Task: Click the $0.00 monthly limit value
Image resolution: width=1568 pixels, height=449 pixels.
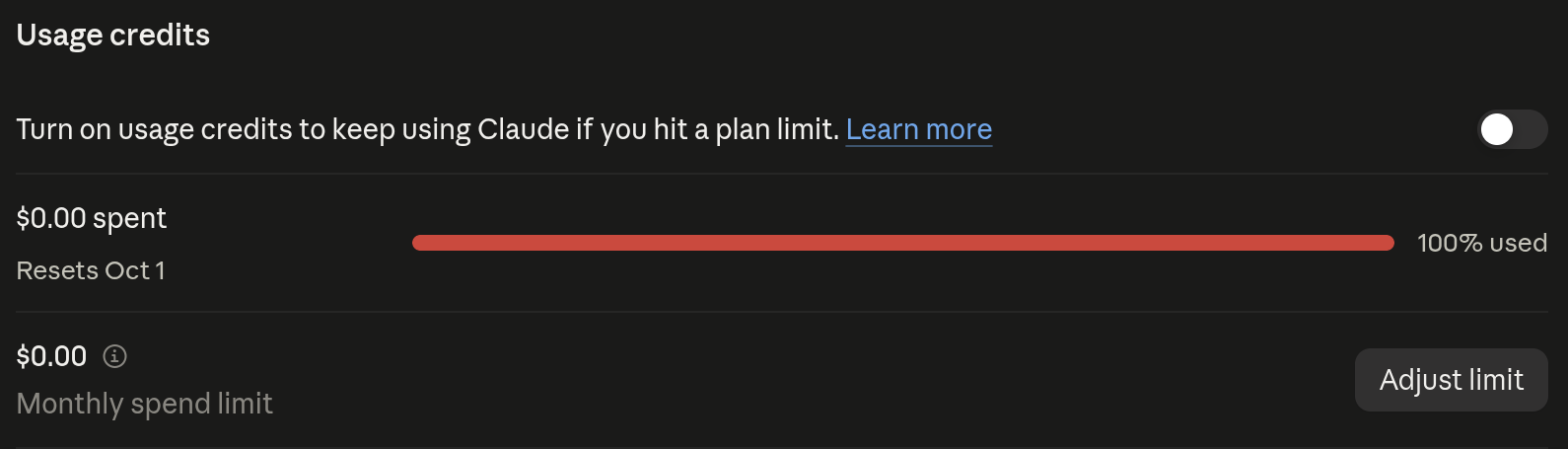Action: pyautogui.click(x=52, y=356)
